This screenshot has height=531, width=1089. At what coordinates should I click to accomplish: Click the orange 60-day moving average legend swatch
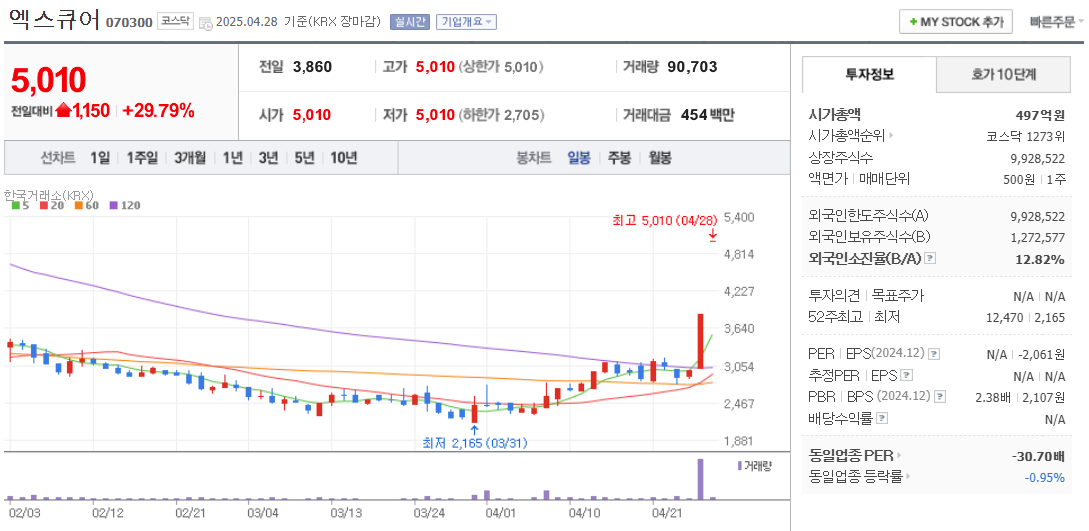tap(78, 205)
